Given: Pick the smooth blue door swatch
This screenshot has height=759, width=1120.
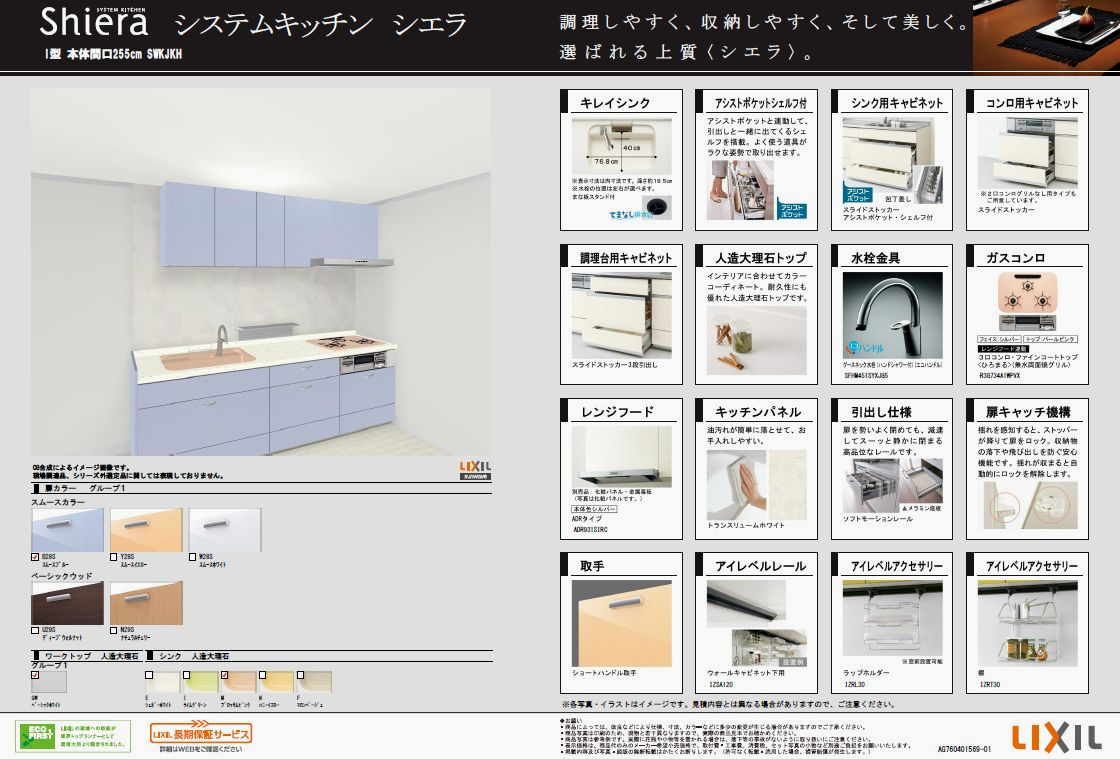Looking at the screenshot, I should coord(67,530).
